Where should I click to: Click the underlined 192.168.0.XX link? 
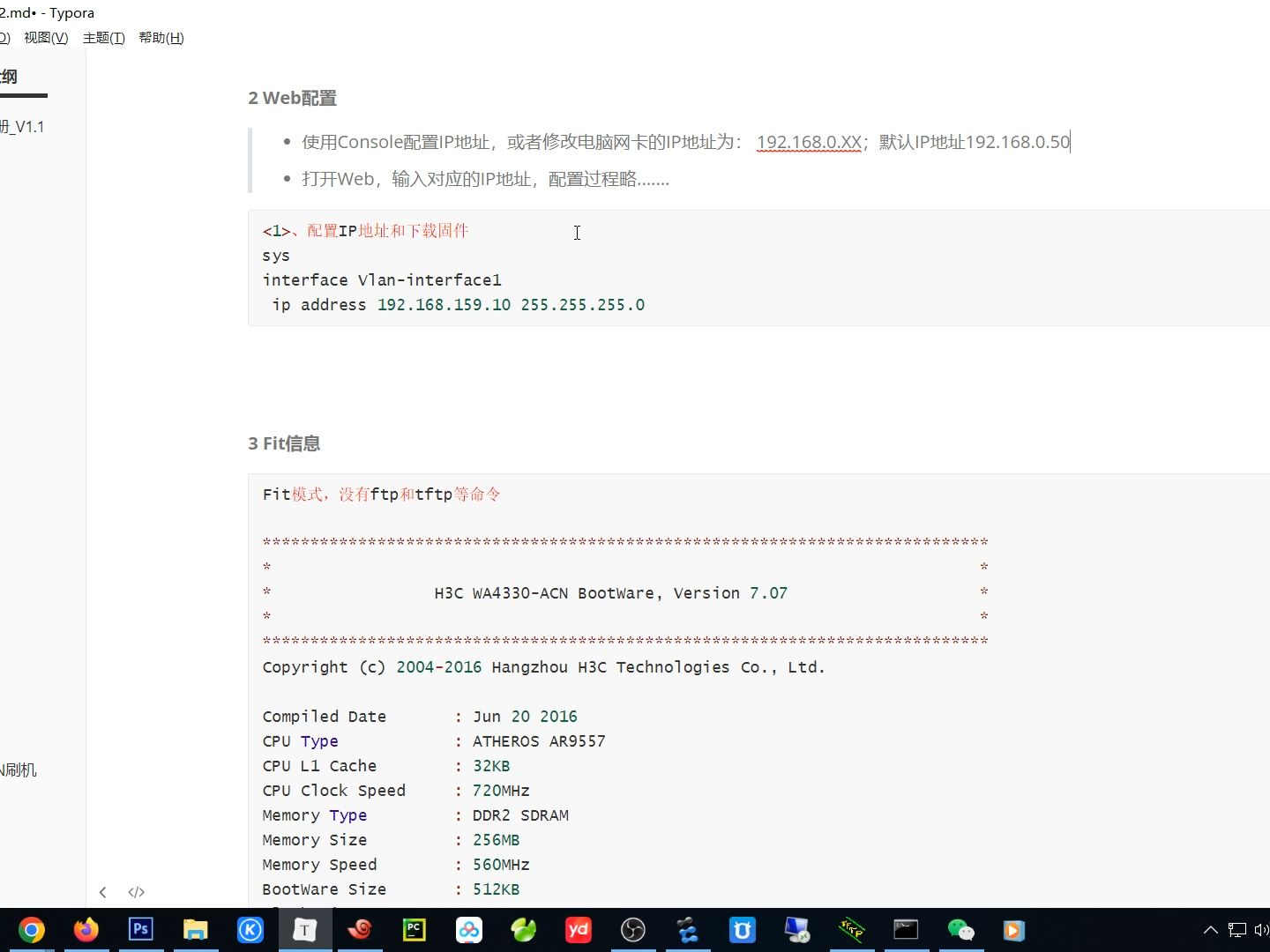[808, 141]
